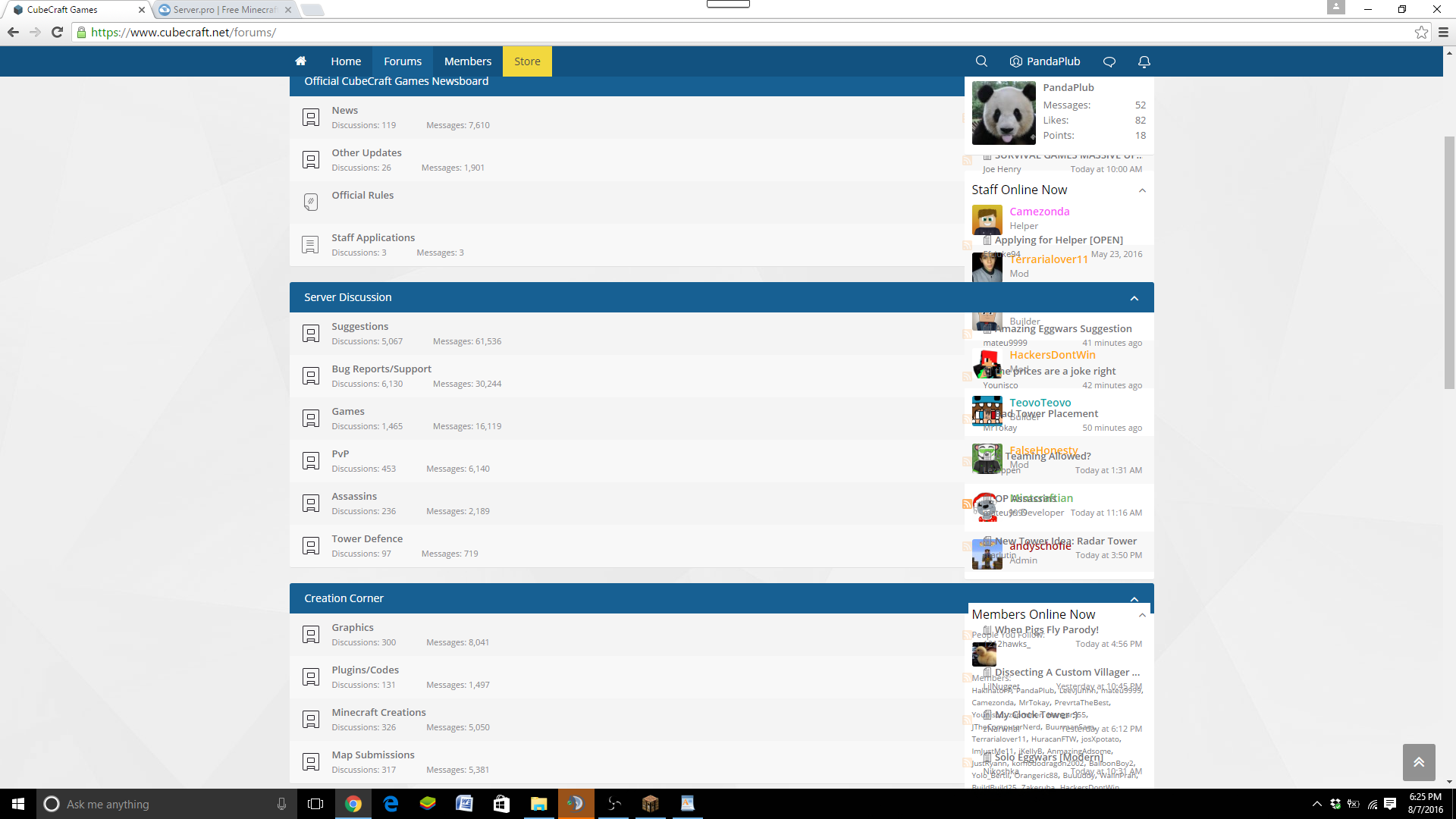
Task: Open the search magnifier icon
Action: pyautogui.click(x=981, y=61)
